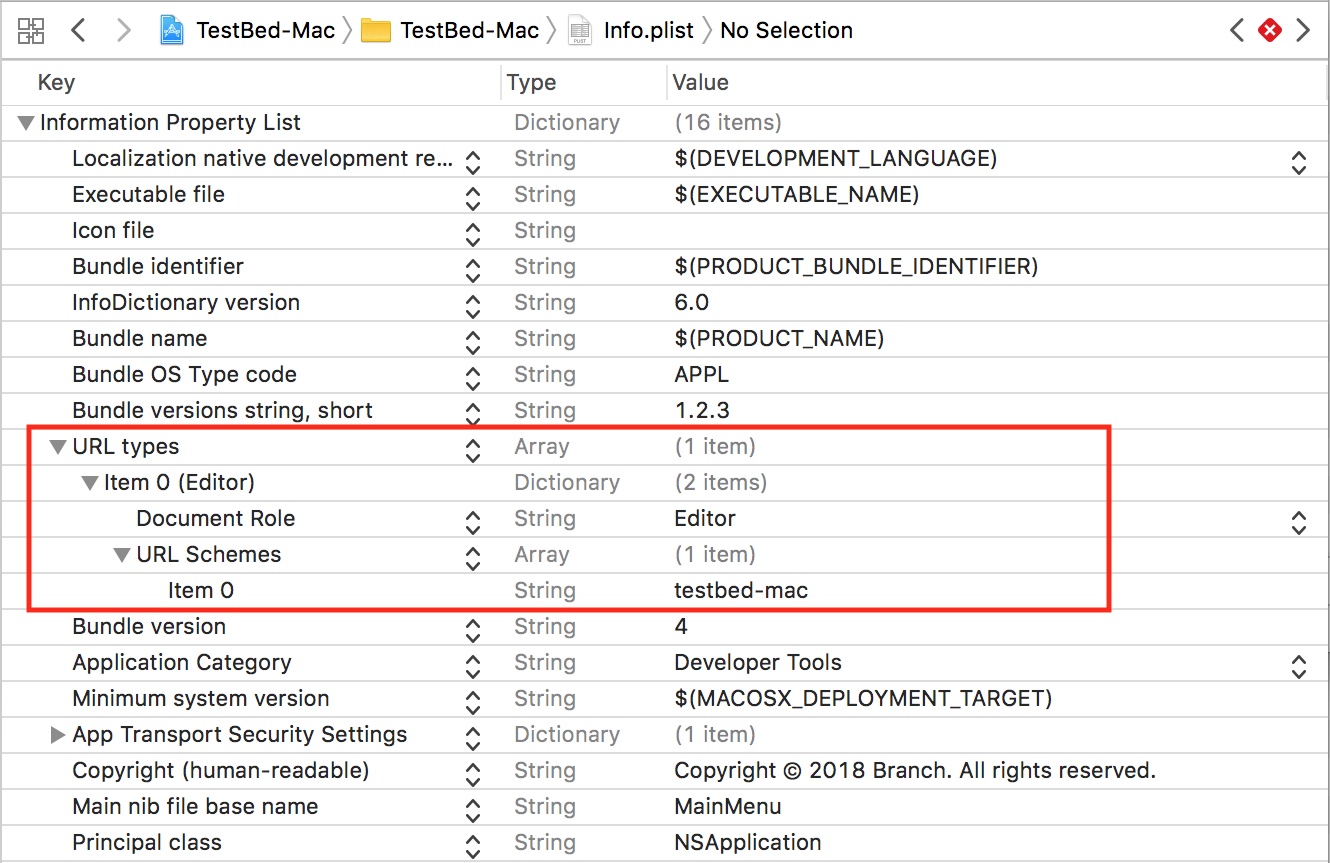The image size is (1330, 863).
Task: Click No Selection in the breadcrumb bar
Action: pyautogui.click(x=786, y=30)
